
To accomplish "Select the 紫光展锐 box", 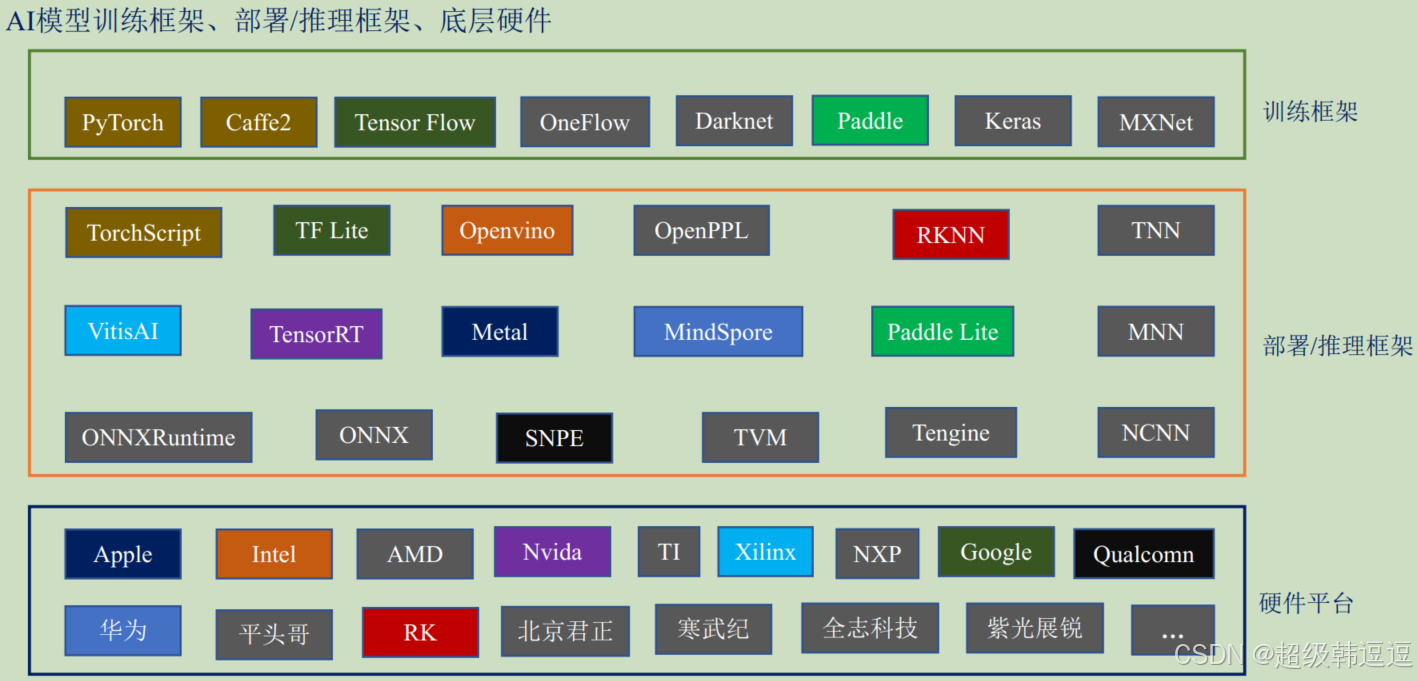I will click(1035, 628).
